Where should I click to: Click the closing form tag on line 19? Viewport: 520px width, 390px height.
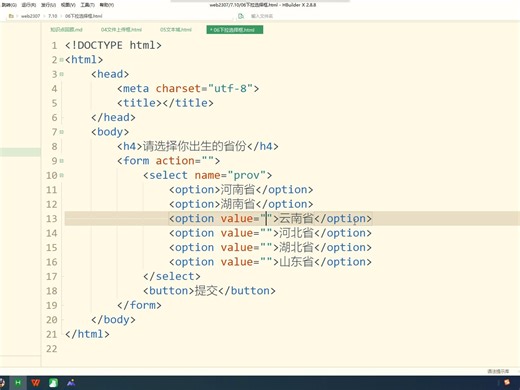(139, 305)
